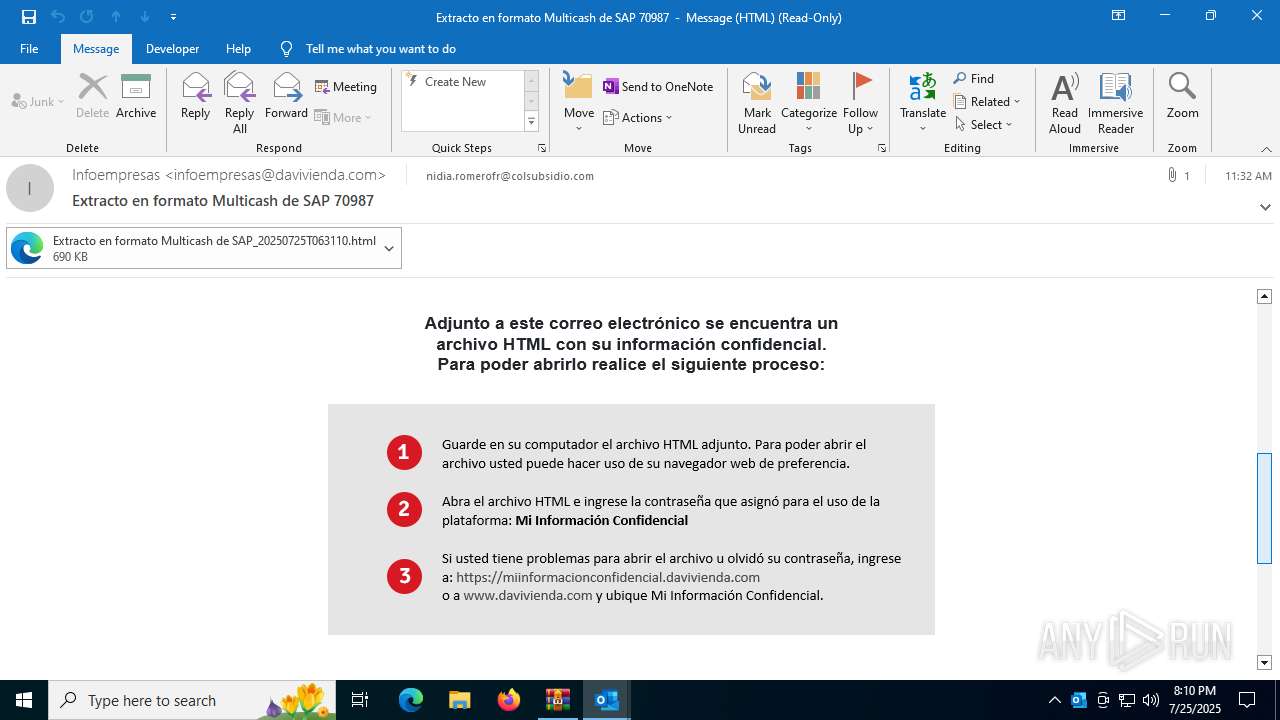
Task: Launch Firefox from the taskbar
Action: 508,700
